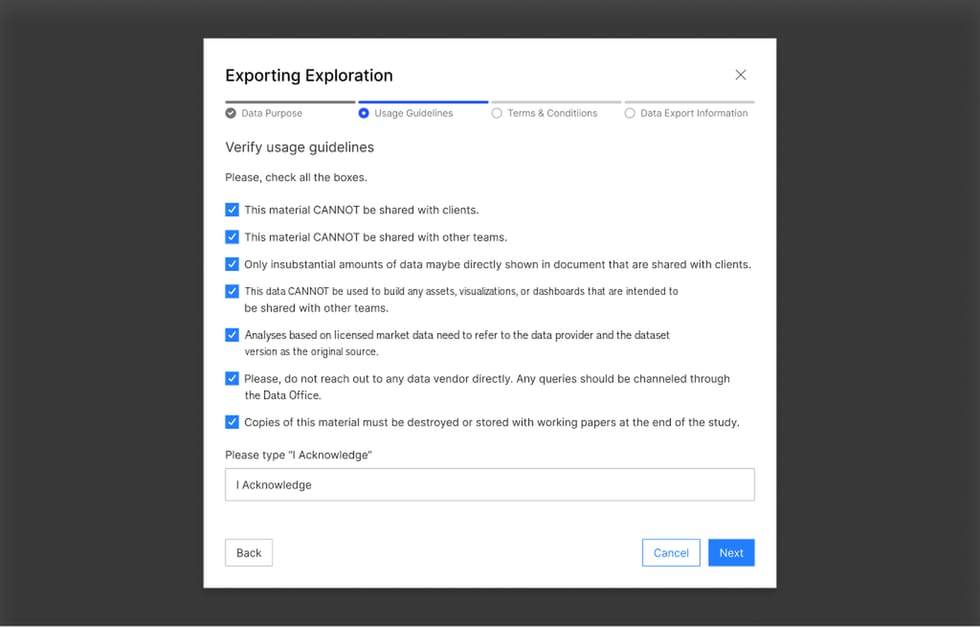Click the Back button
Screen dimensions: 980x627
(249, 553)
